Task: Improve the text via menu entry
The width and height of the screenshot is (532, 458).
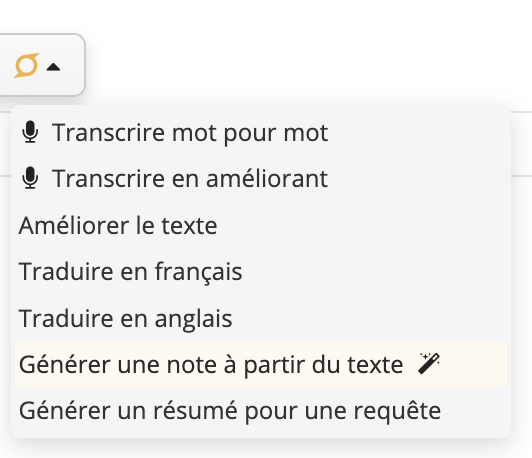Action: point(261,225)
